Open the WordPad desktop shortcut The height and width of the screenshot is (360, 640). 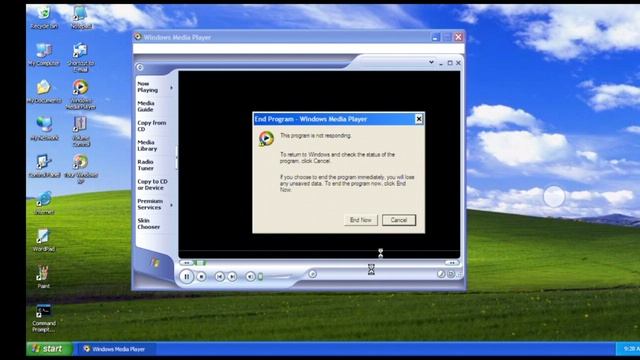click(x=43, y=240)
